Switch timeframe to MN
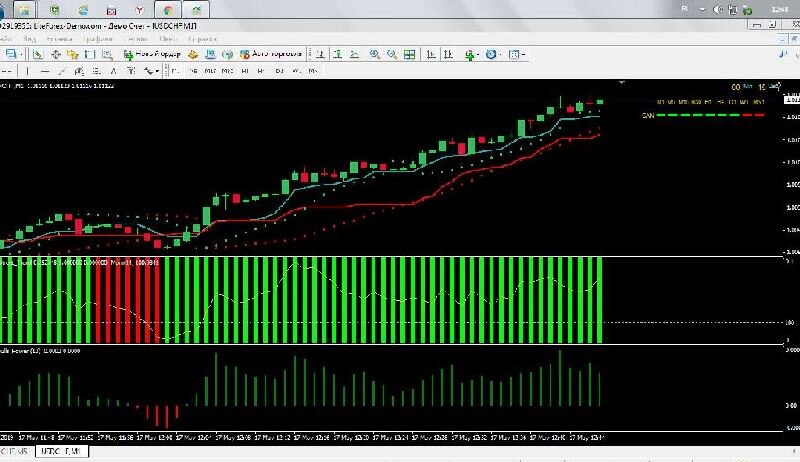The image size is (800, 462). (313, 71)
